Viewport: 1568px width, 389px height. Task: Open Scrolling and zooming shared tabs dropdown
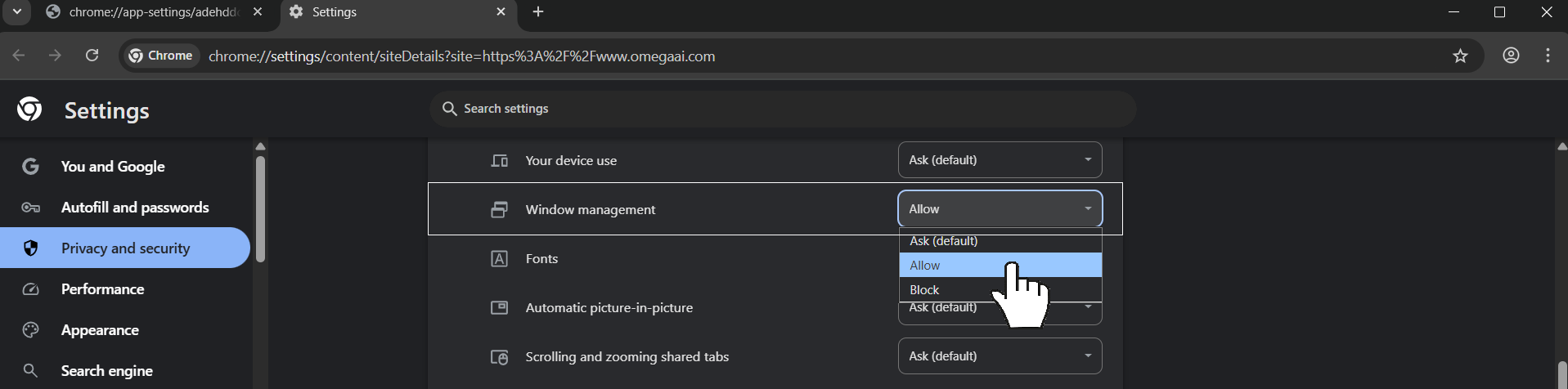click(x=1000, y=356)
